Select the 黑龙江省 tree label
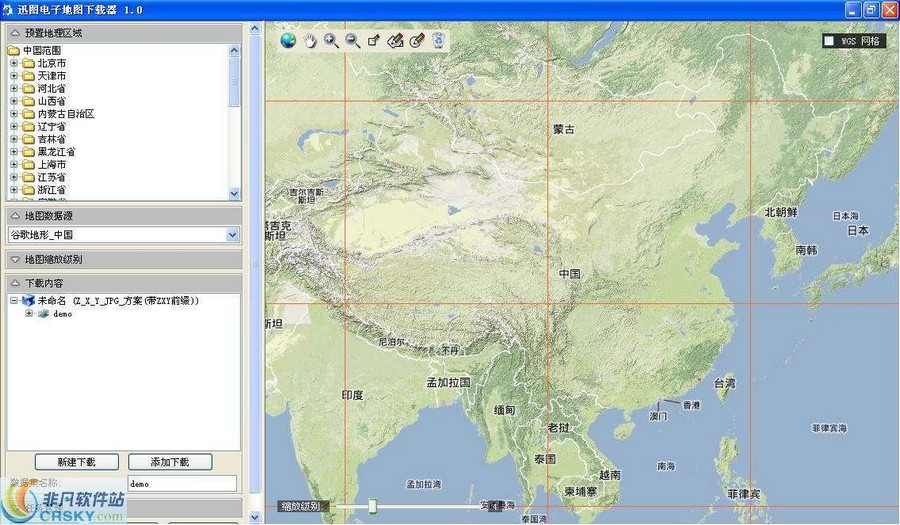 point(56,152)
